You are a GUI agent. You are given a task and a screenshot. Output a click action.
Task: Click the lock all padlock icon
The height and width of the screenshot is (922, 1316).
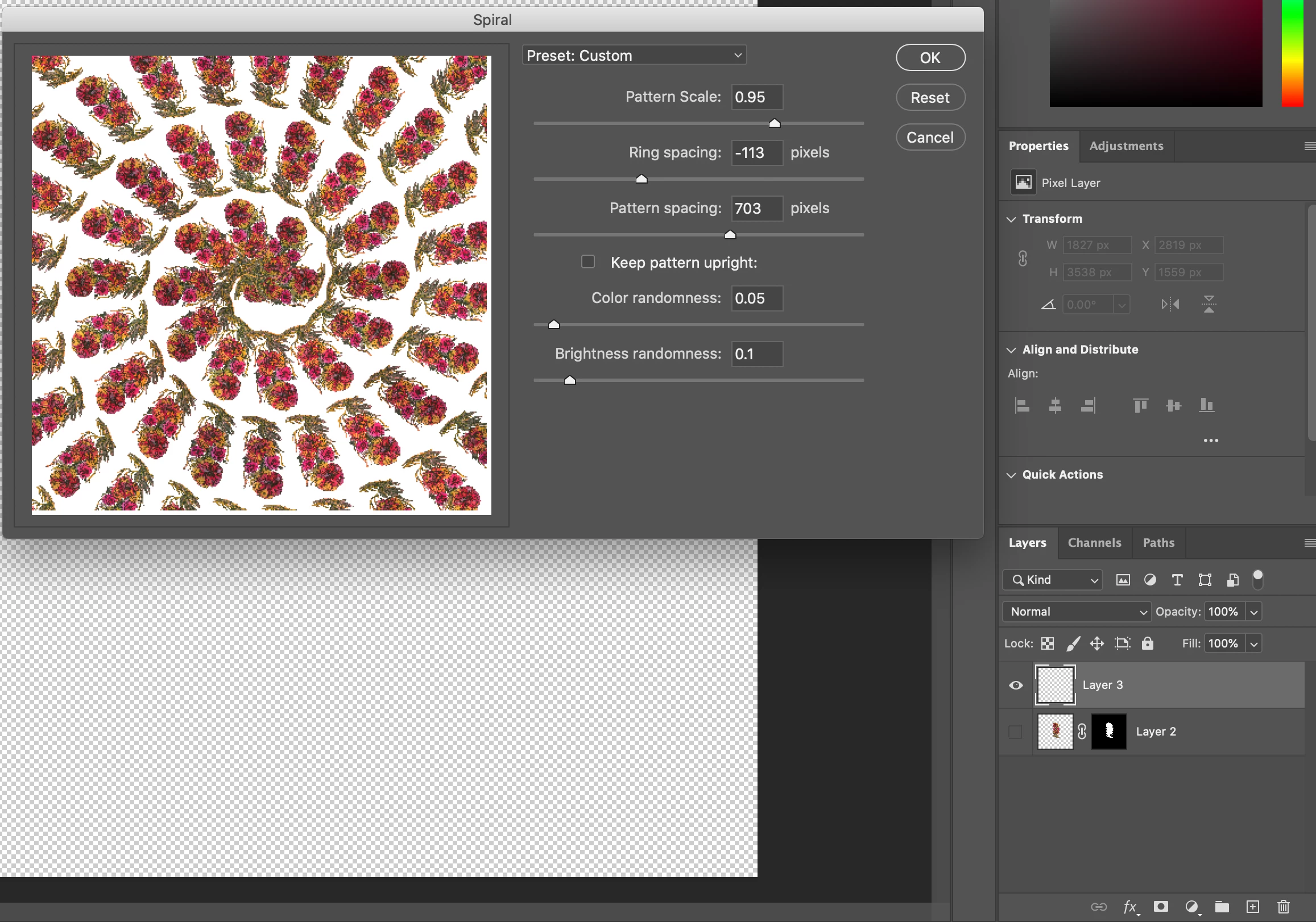pyautogui.click(x=1147, y=643)
